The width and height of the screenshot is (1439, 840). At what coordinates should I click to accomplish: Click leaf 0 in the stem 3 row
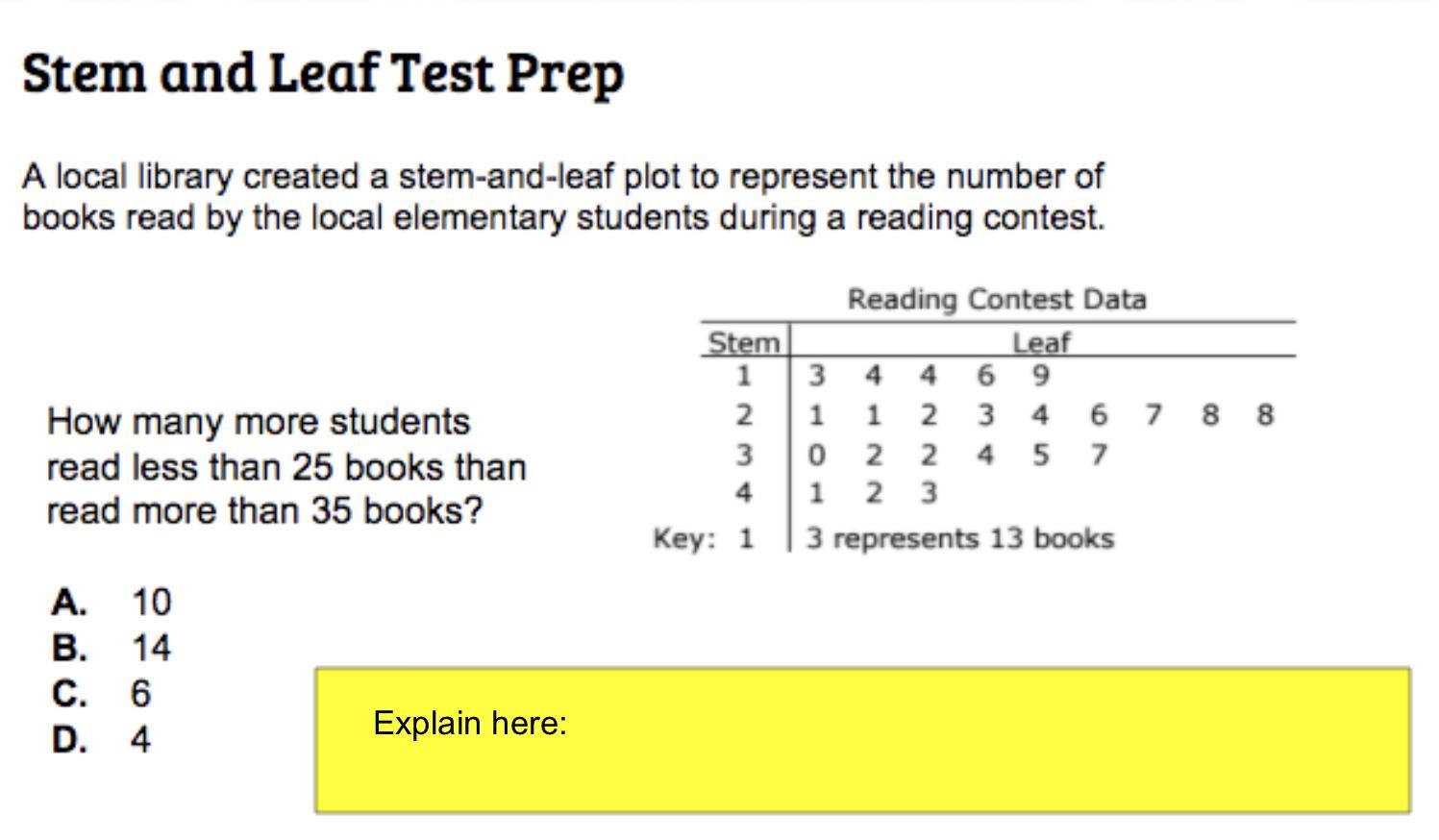point(816,454)
